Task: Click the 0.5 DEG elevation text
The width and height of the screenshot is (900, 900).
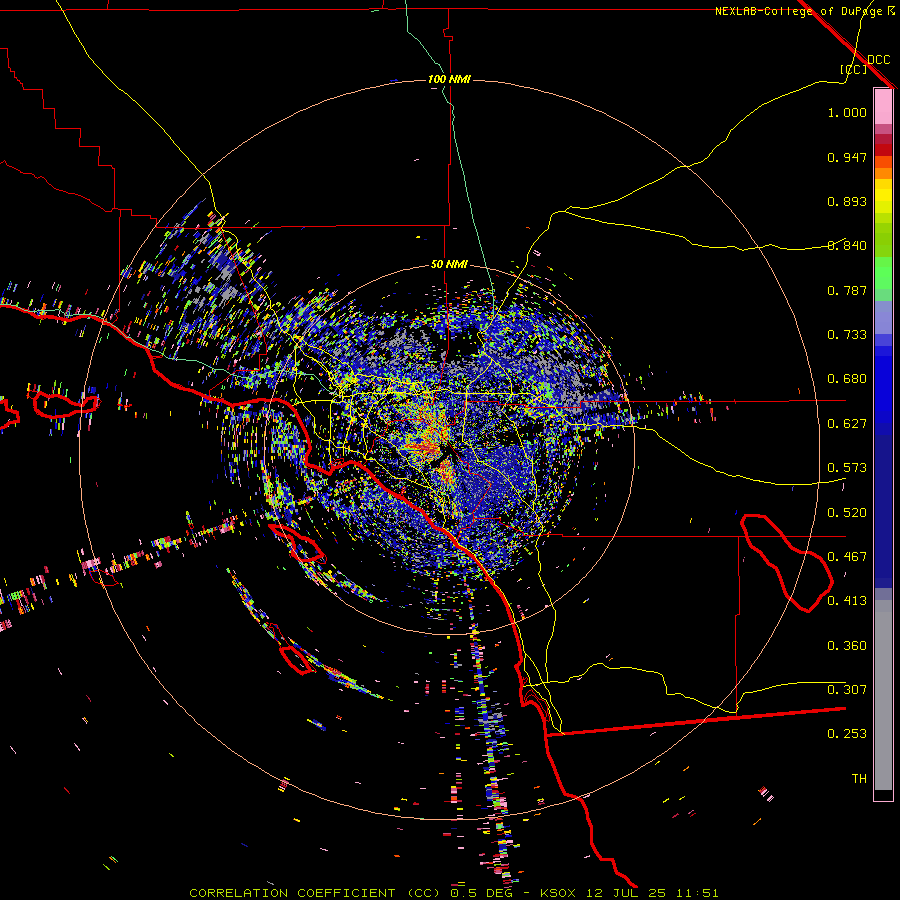Action: [x=481, y=893]
